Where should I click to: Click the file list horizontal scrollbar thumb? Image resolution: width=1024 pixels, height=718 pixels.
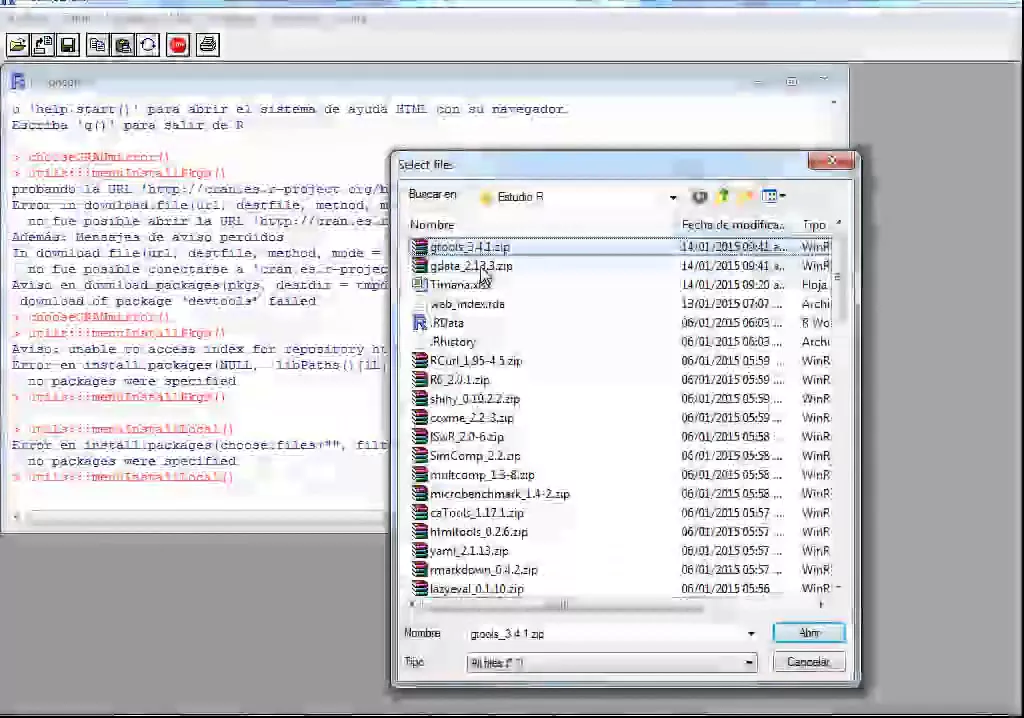[563, 606]
